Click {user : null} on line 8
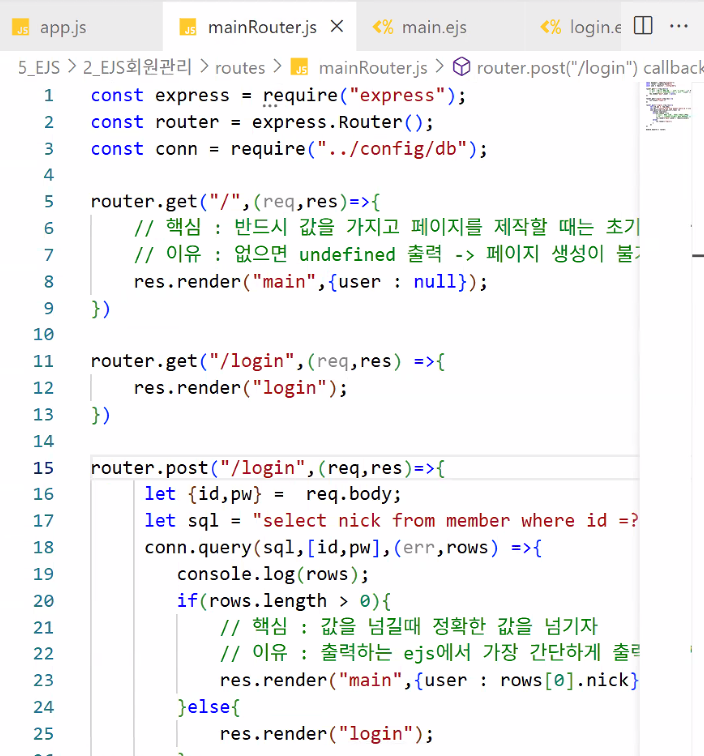 397,282
